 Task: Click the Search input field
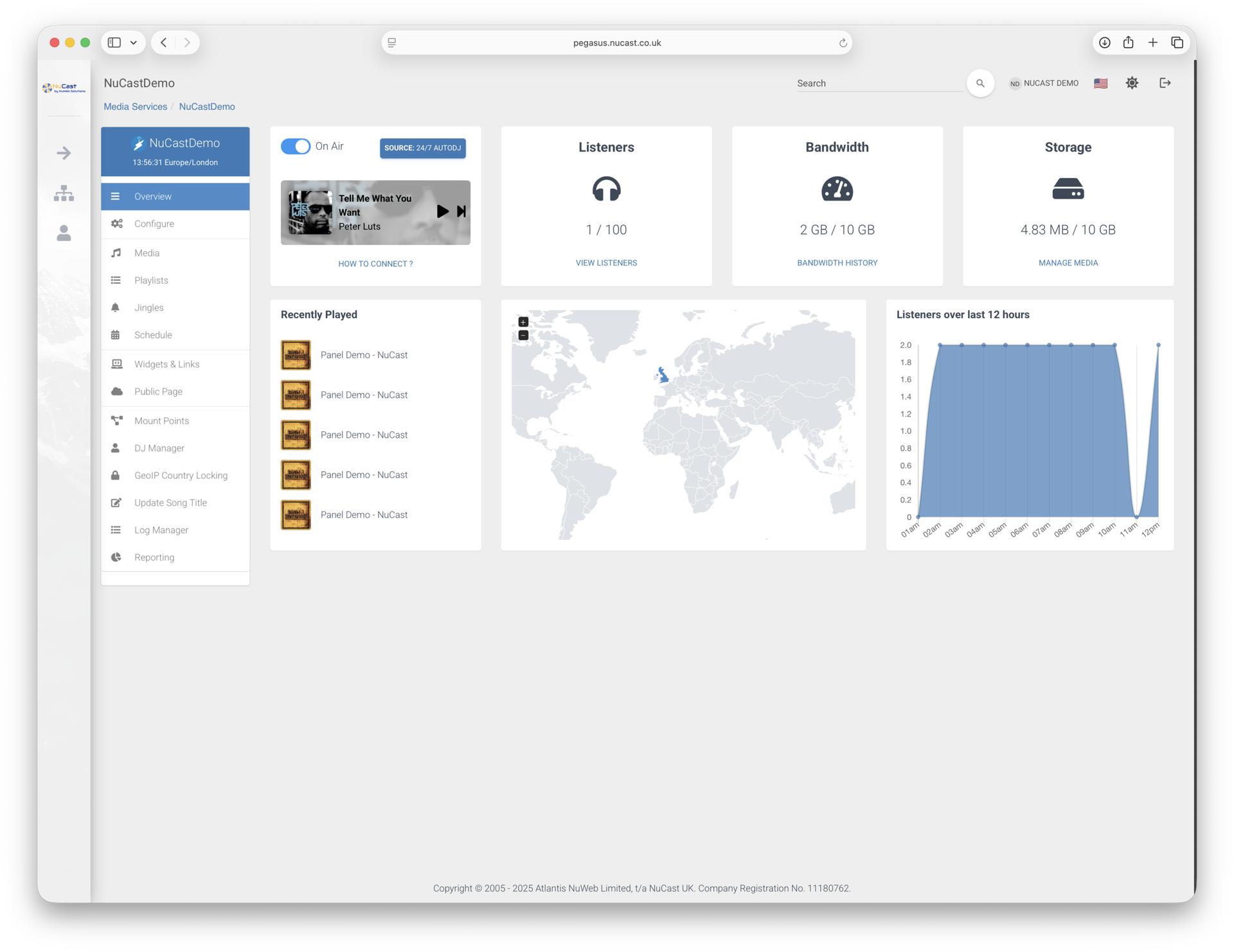878,84
